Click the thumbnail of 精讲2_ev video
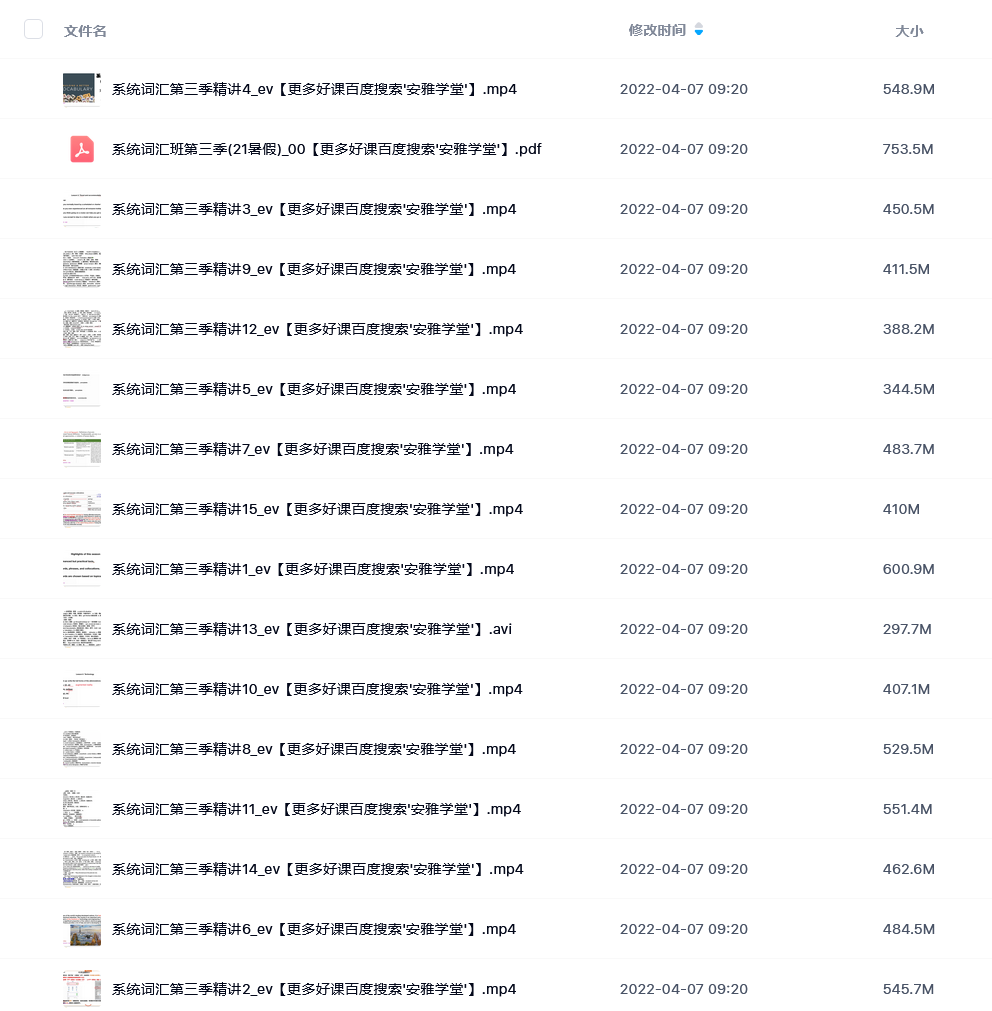 (82, 989)
